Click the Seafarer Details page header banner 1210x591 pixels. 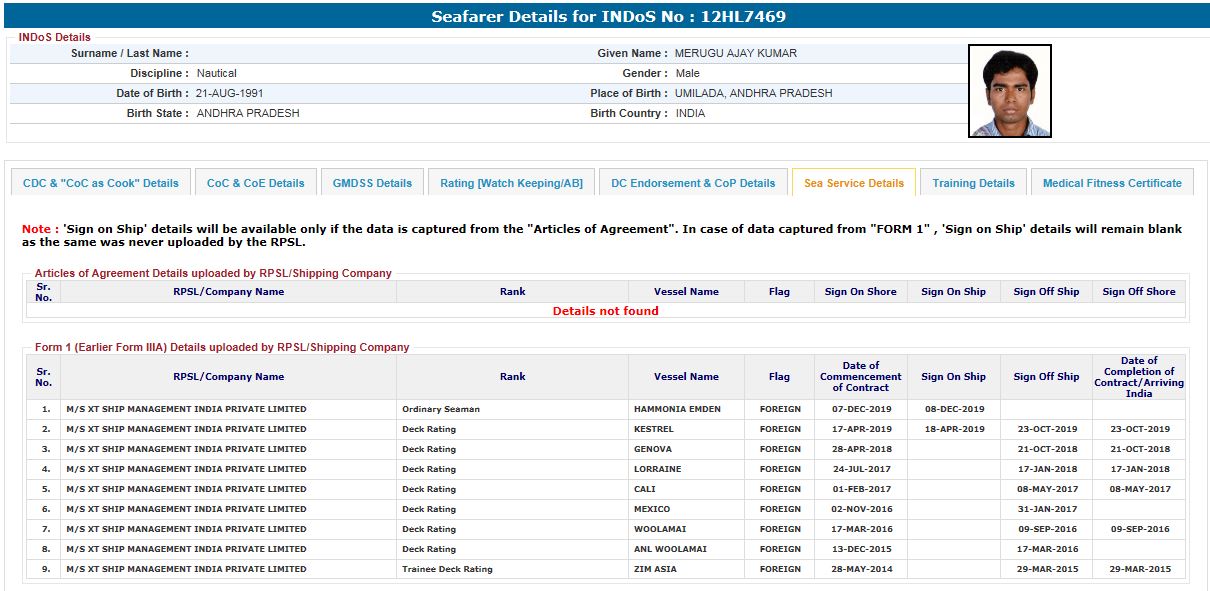[x=605, y=17]
